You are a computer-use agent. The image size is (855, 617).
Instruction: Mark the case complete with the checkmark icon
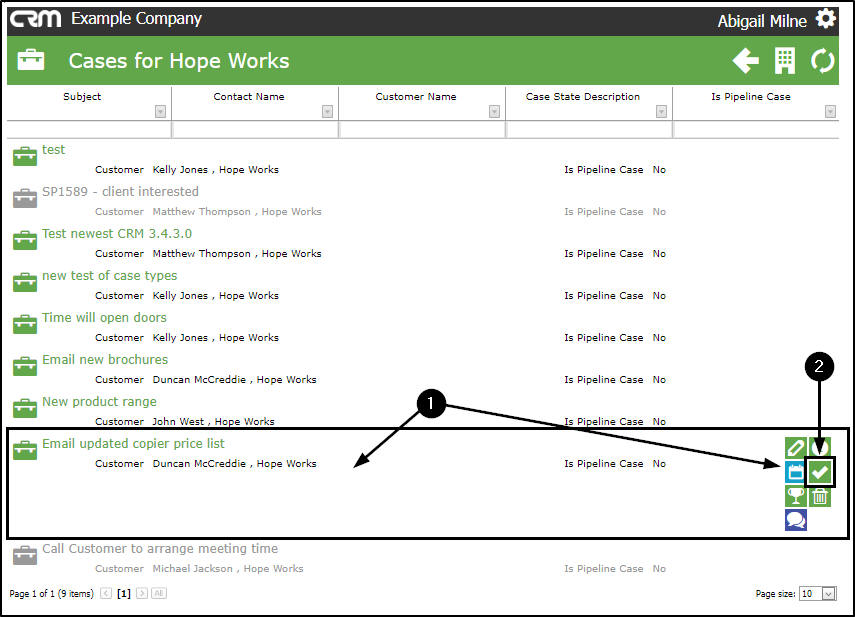pyautogui.click(x=820, y=472)
